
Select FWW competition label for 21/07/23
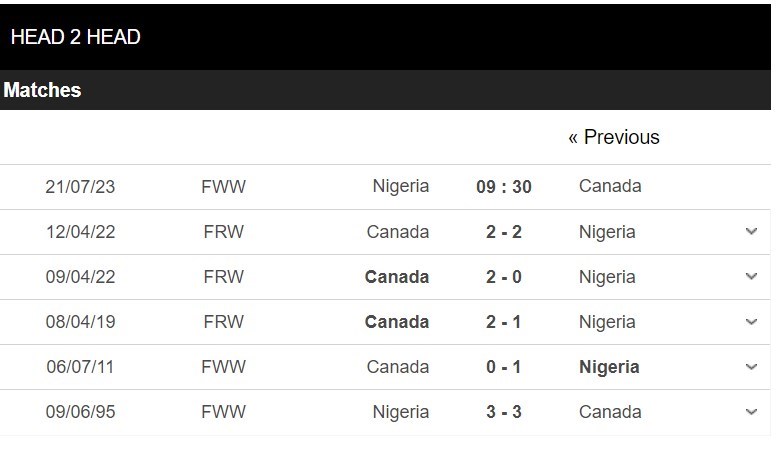click(223, 187)
